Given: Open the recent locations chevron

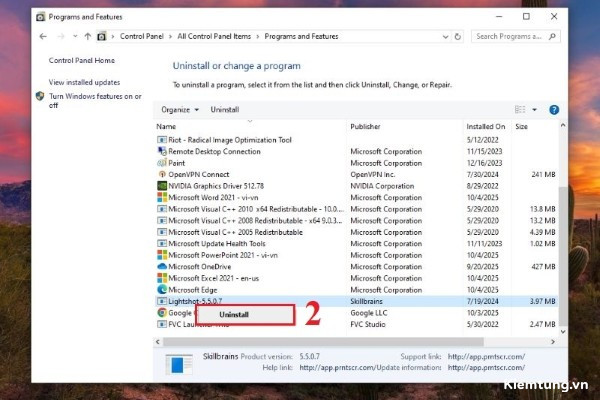Looking at the screenshot, I should point(75,36).
